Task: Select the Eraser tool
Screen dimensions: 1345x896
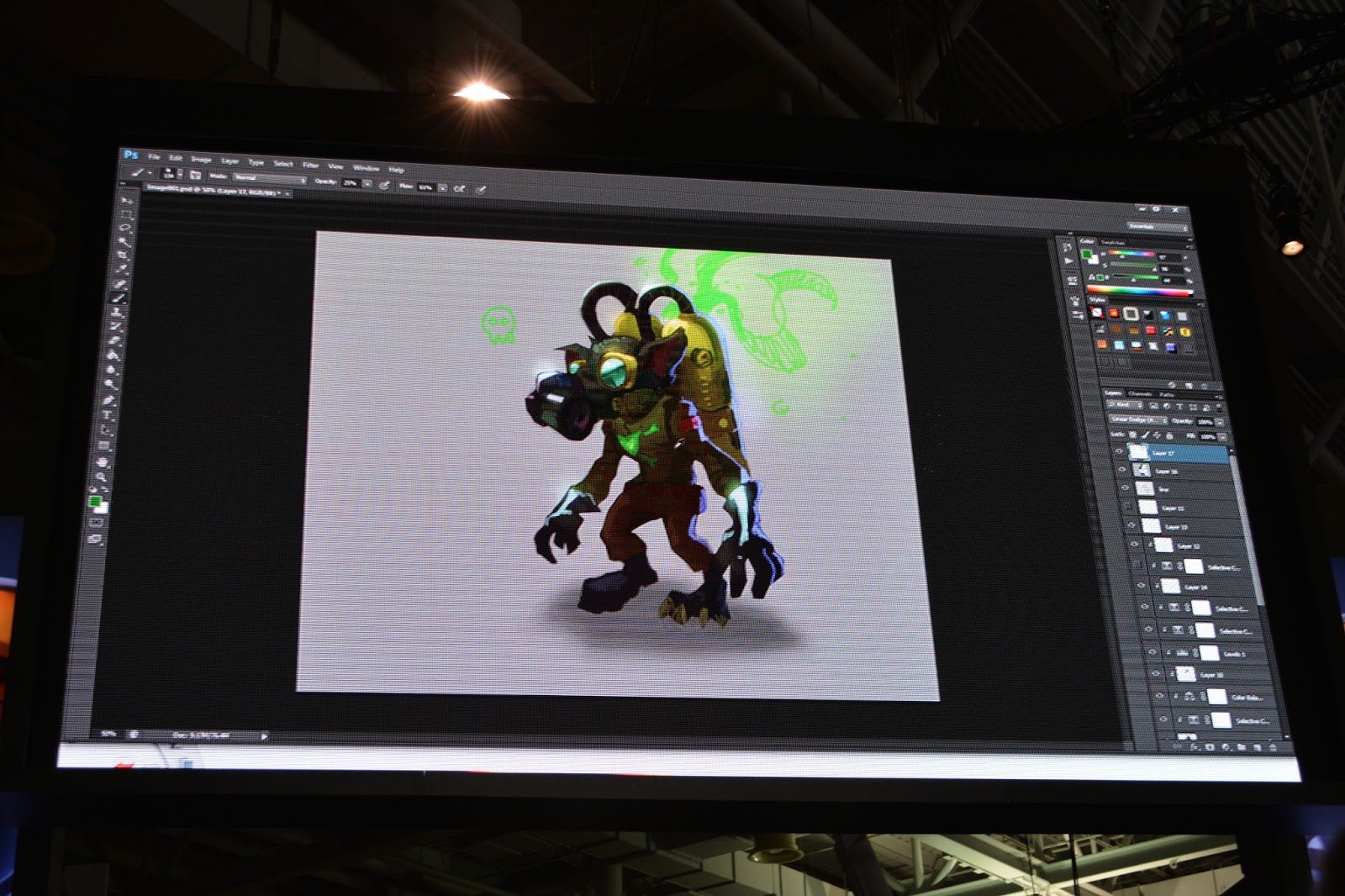Action: (x=114, y=340)
